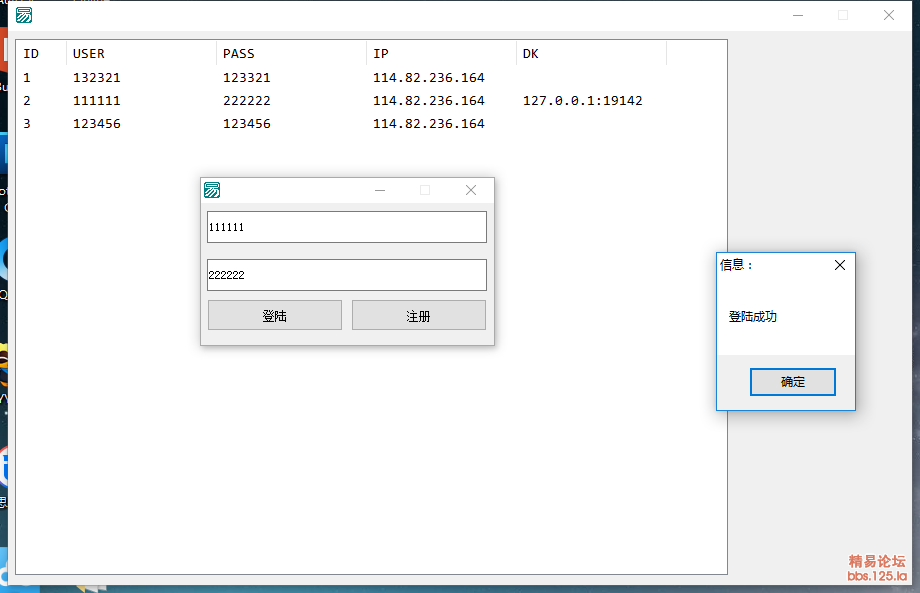Click the PASS column header

[290, 54]
